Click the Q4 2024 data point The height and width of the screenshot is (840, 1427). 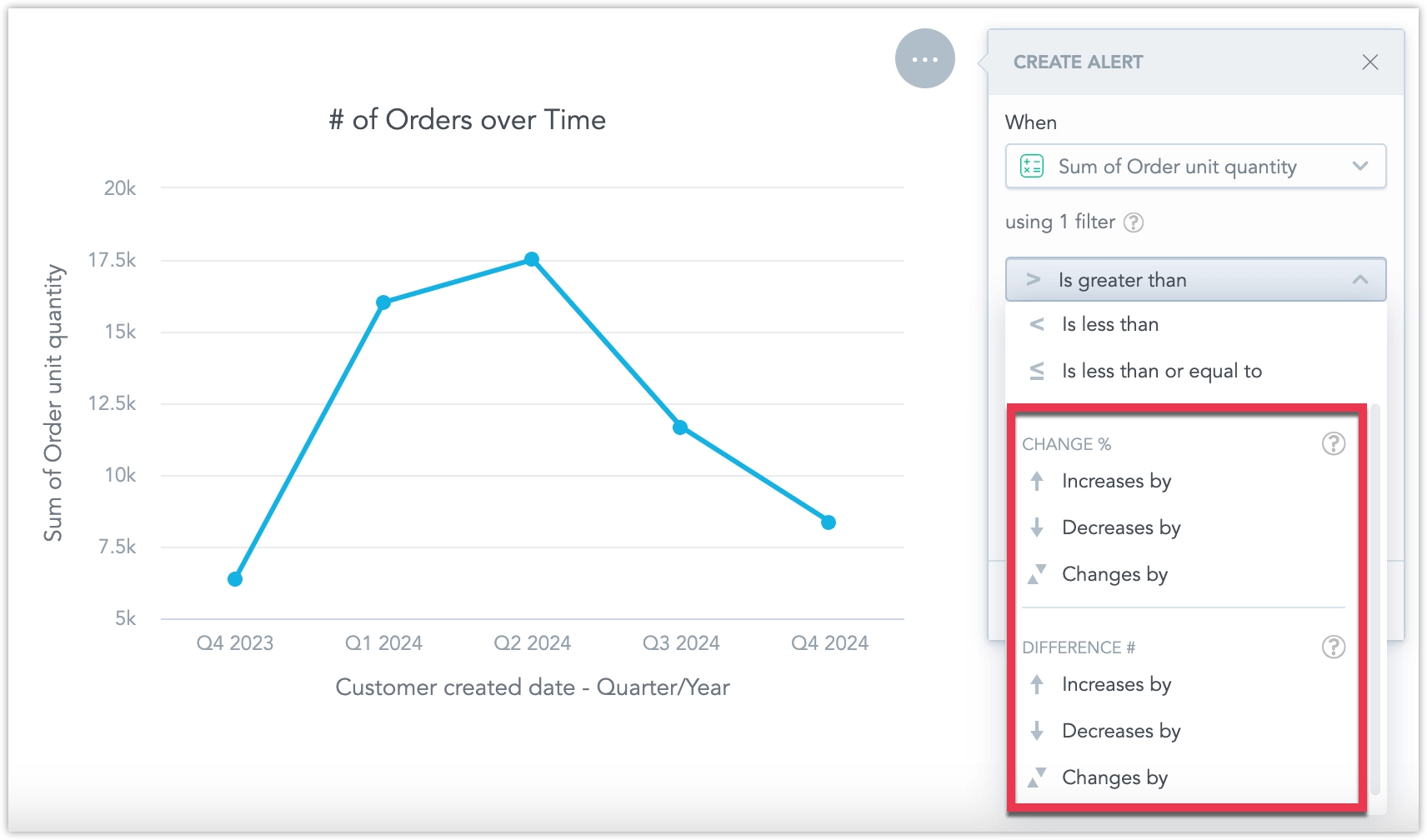pyautogui.click(x=829, y=522)
